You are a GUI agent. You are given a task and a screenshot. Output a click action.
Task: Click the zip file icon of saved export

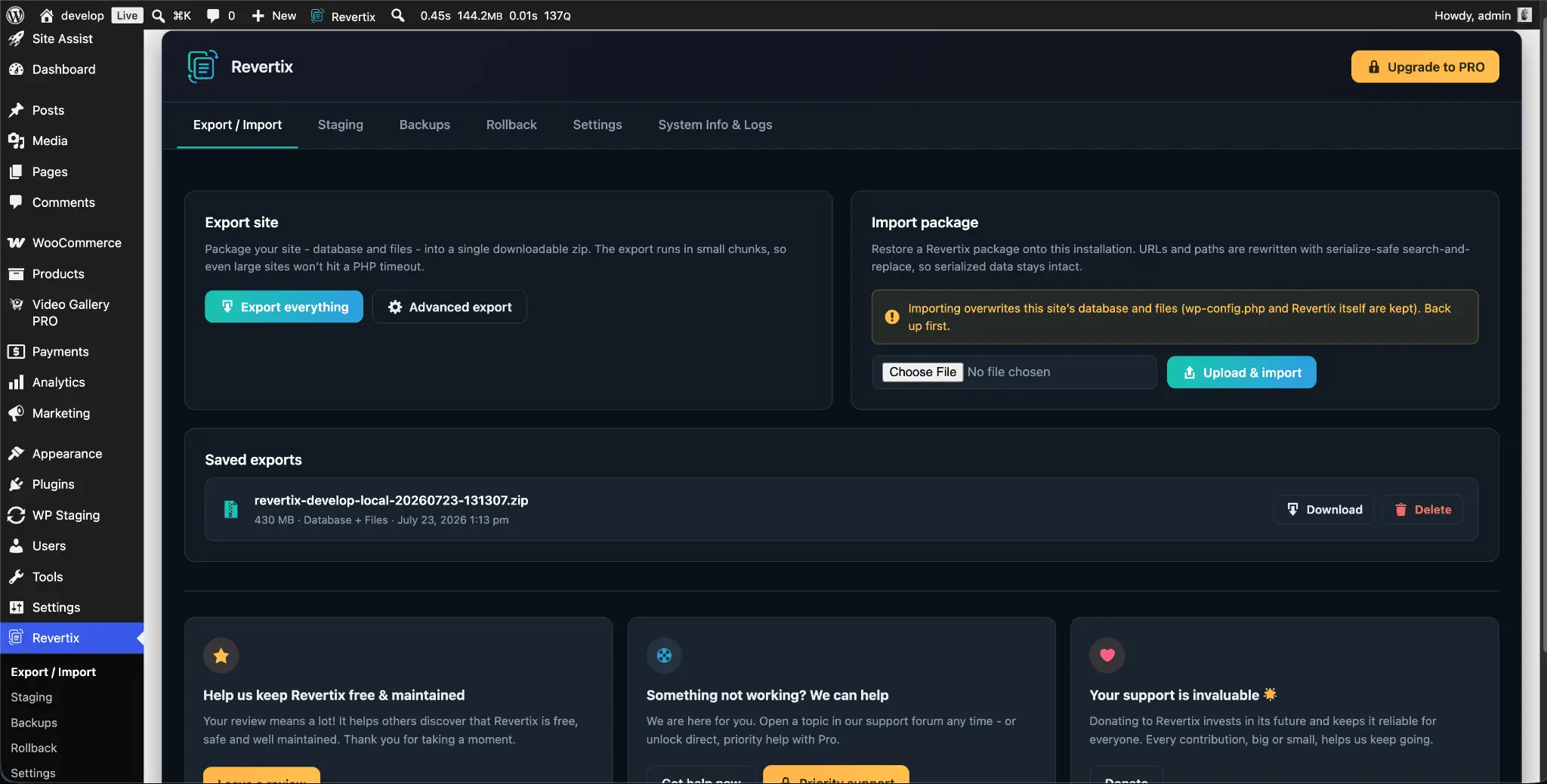(231, 509)
